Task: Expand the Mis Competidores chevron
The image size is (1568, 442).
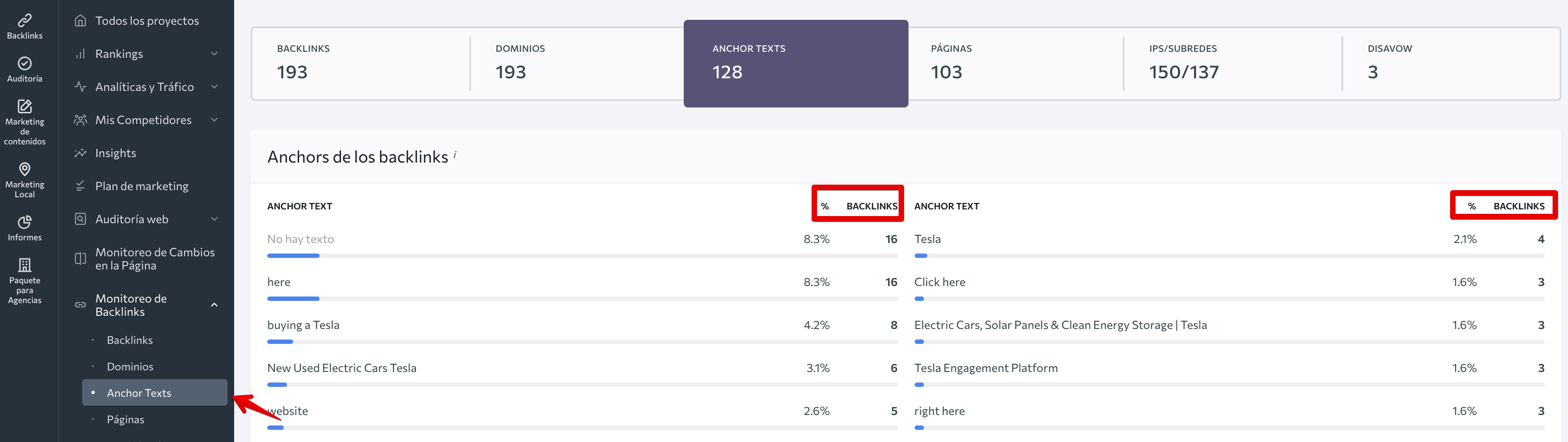Action: 214,120
